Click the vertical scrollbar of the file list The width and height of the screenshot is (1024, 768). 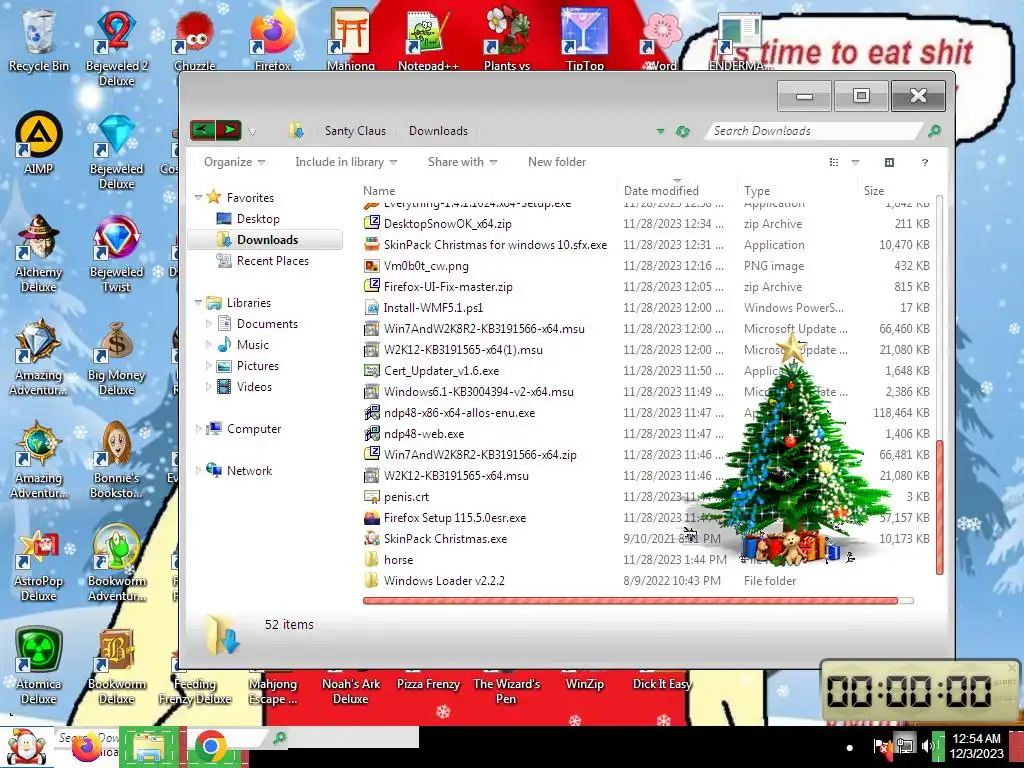click(x=940, y=507)
